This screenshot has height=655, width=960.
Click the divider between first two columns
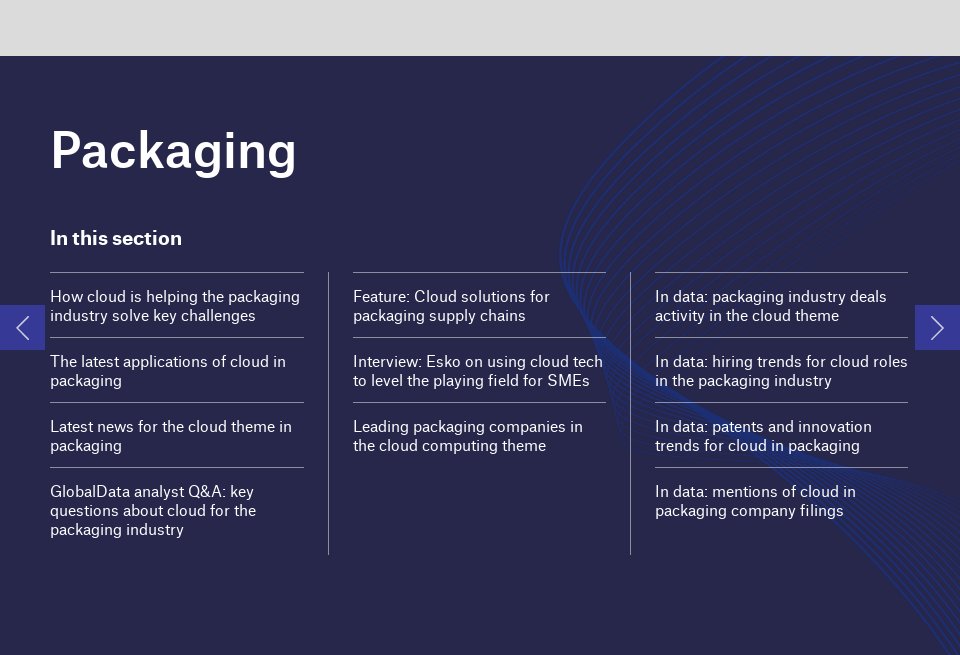tap(329, 410)
